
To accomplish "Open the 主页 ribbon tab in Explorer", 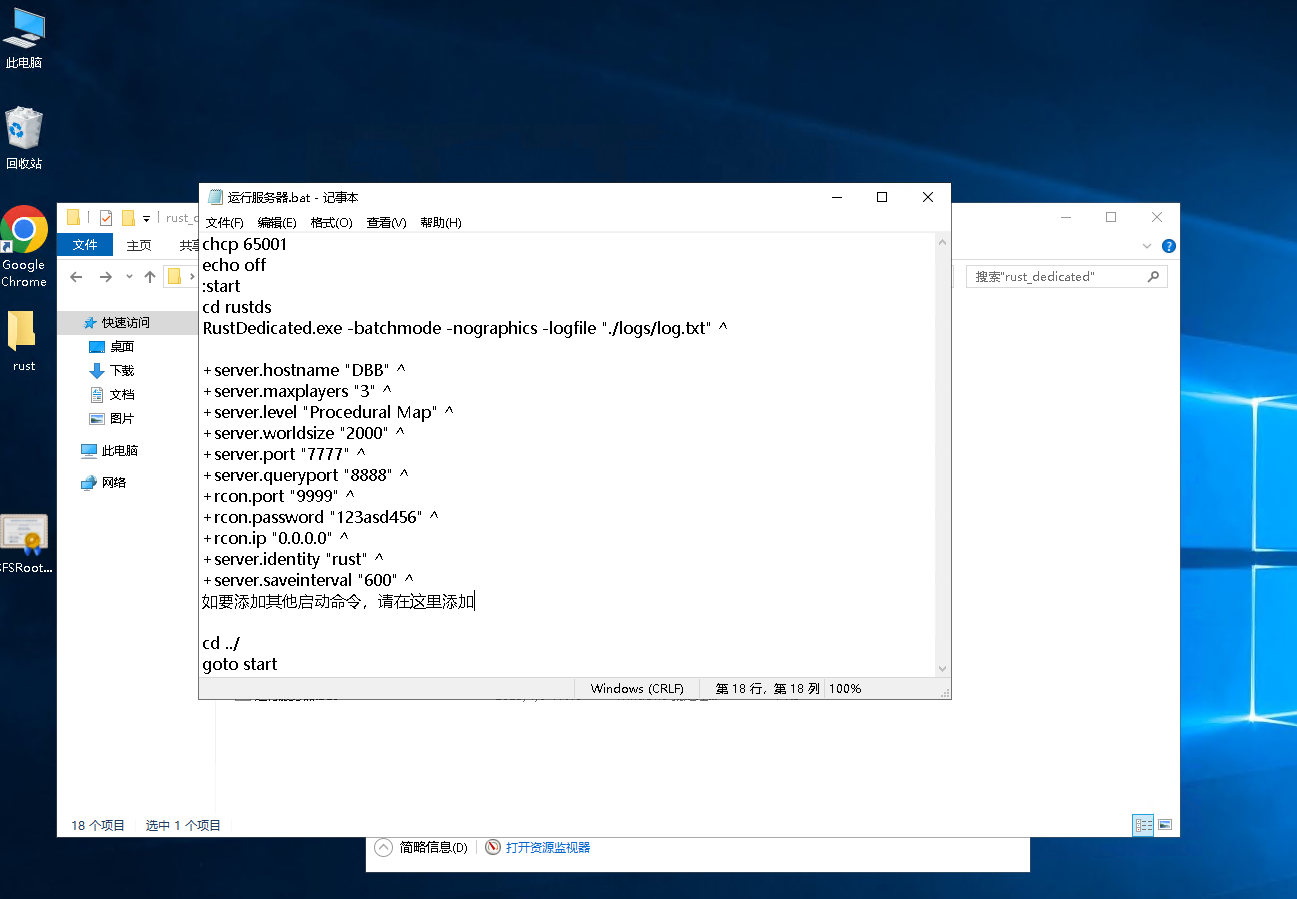I will point(139,245).
